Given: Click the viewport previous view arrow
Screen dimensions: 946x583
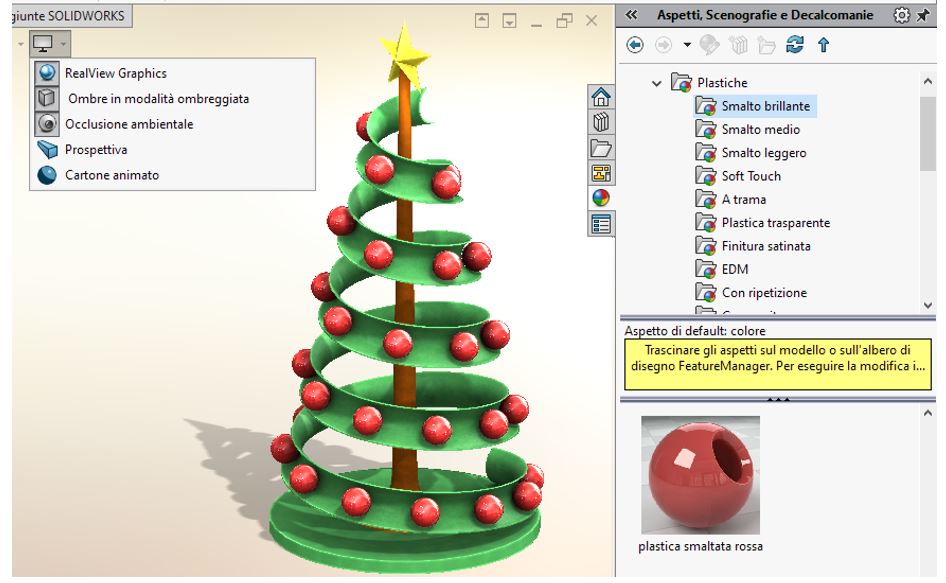Looking at the screenshot, I should [x=482, y=21].
